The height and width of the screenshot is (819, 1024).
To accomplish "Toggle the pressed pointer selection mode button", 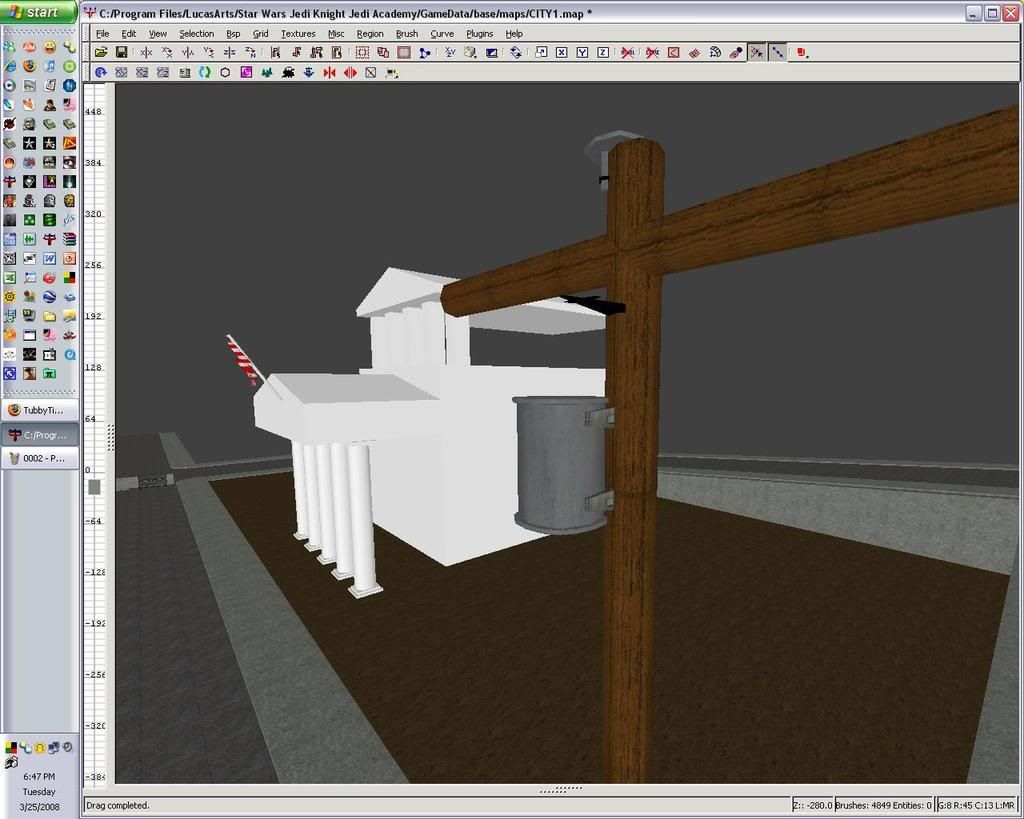I will tap(757, 52).
